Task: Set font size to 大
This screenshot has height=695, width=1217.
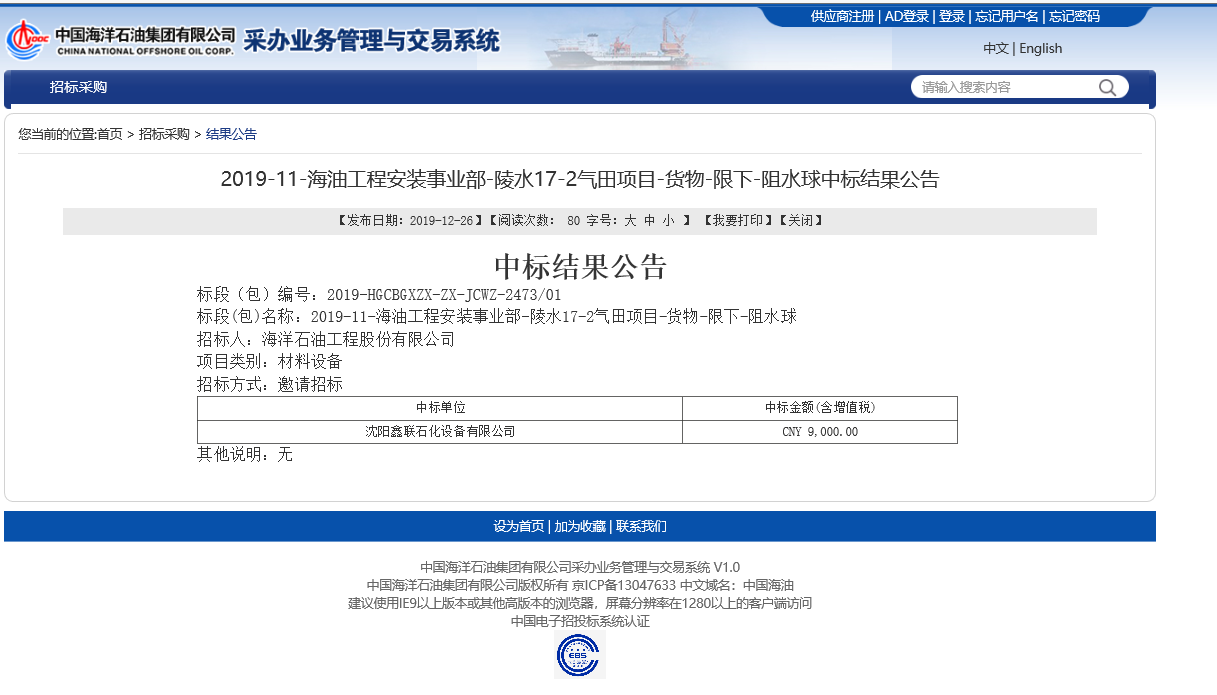Action: point(630,221)
